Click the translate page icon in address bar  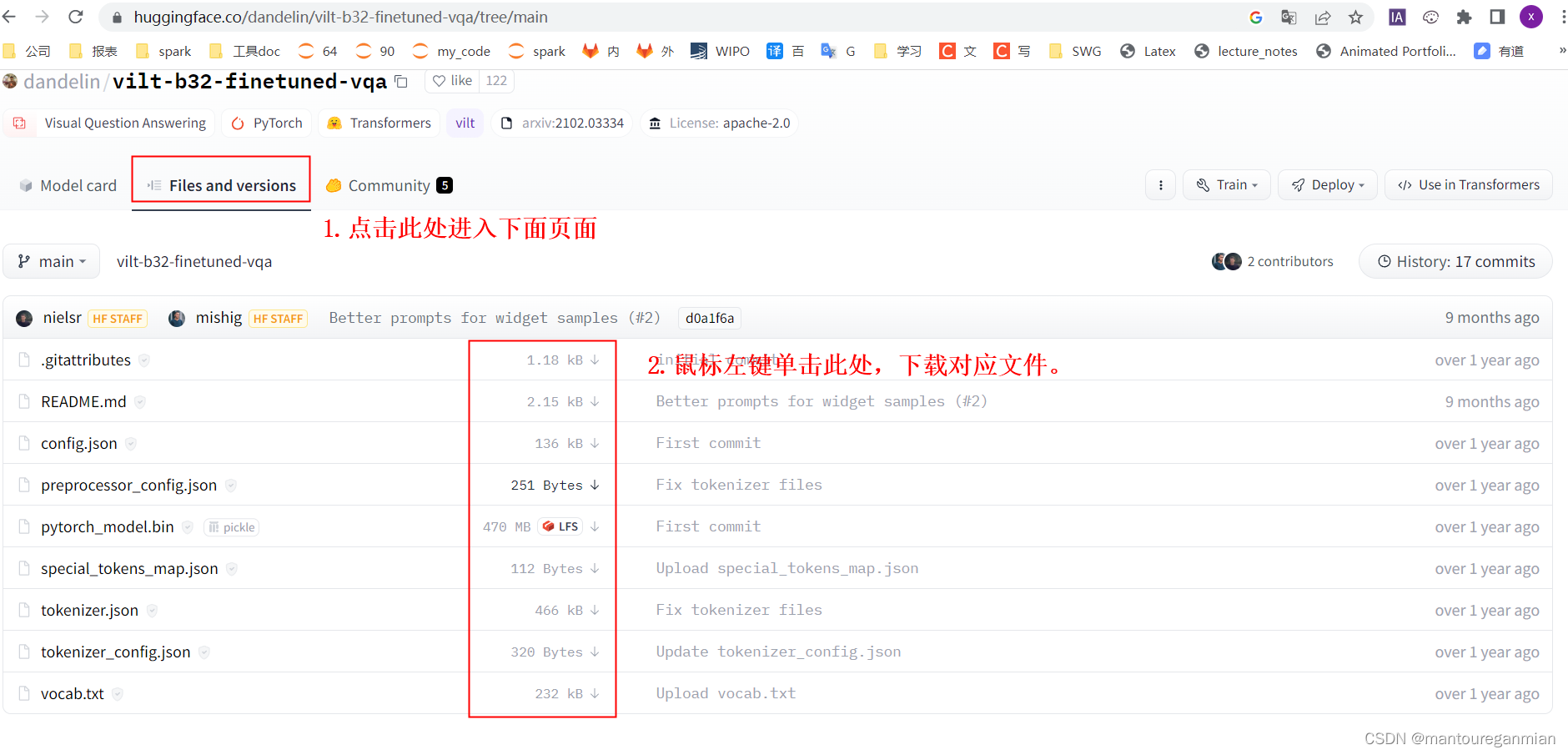[x=1289, y=17]
